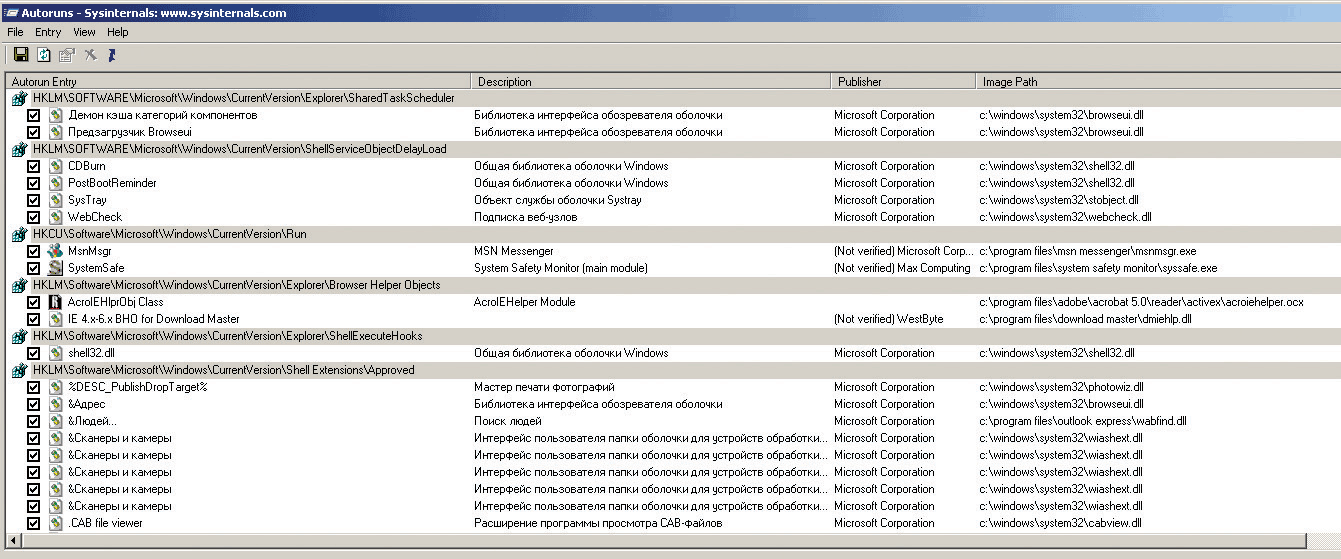Disable the AcroIEHlprObj Class checkbox
The image size is (1341, 559).
click(34, 302)
